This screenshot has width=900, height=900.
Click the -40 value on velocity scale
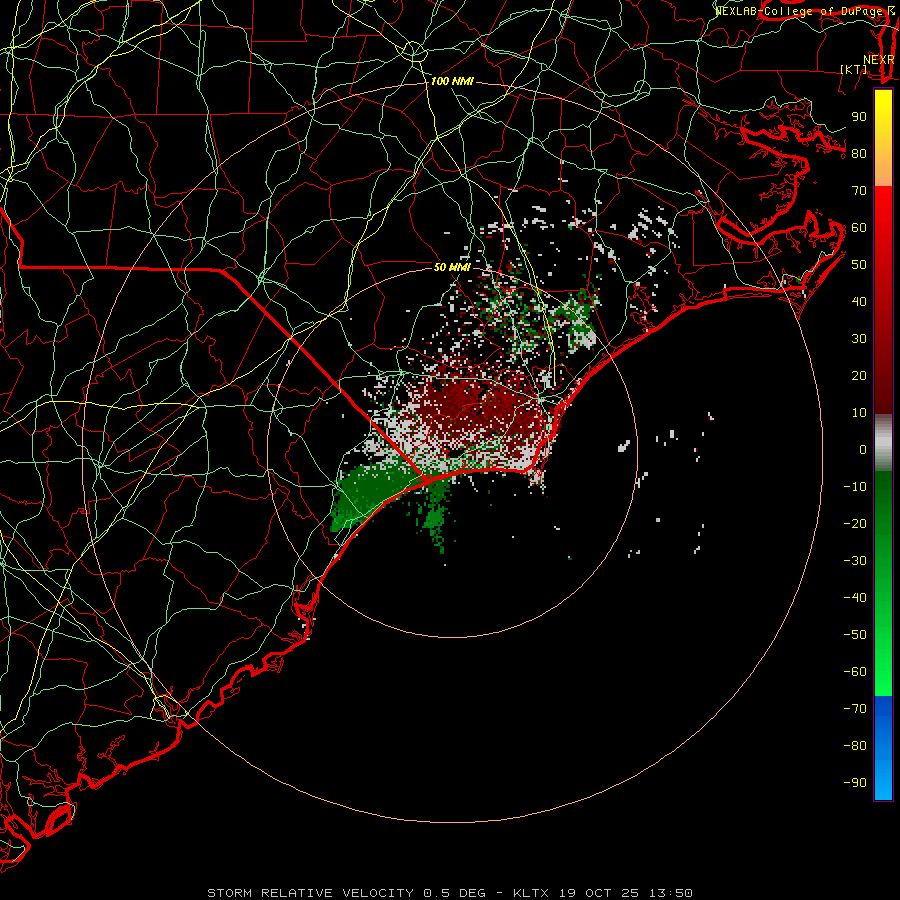click(855, 598)
